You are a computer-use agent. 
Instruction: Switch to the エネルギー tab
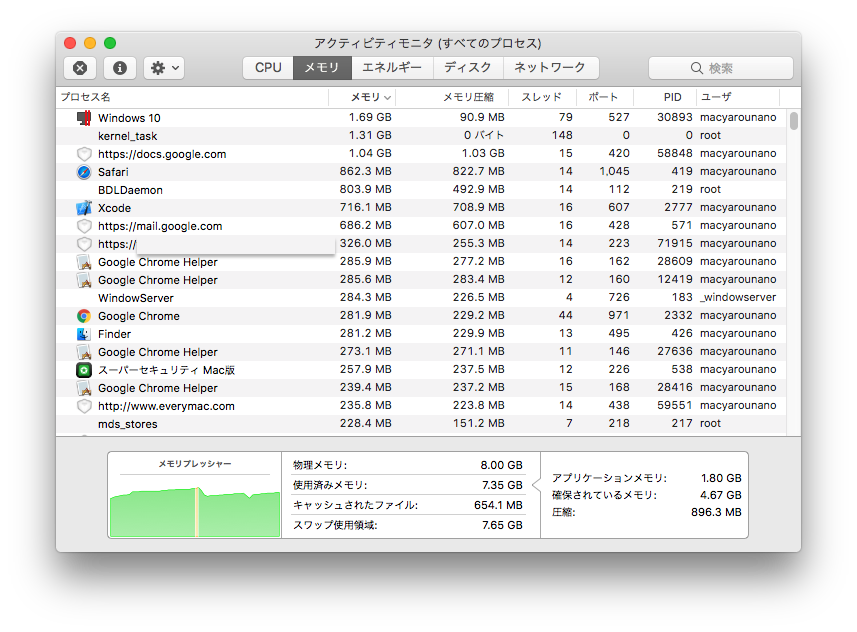point(392,68)
